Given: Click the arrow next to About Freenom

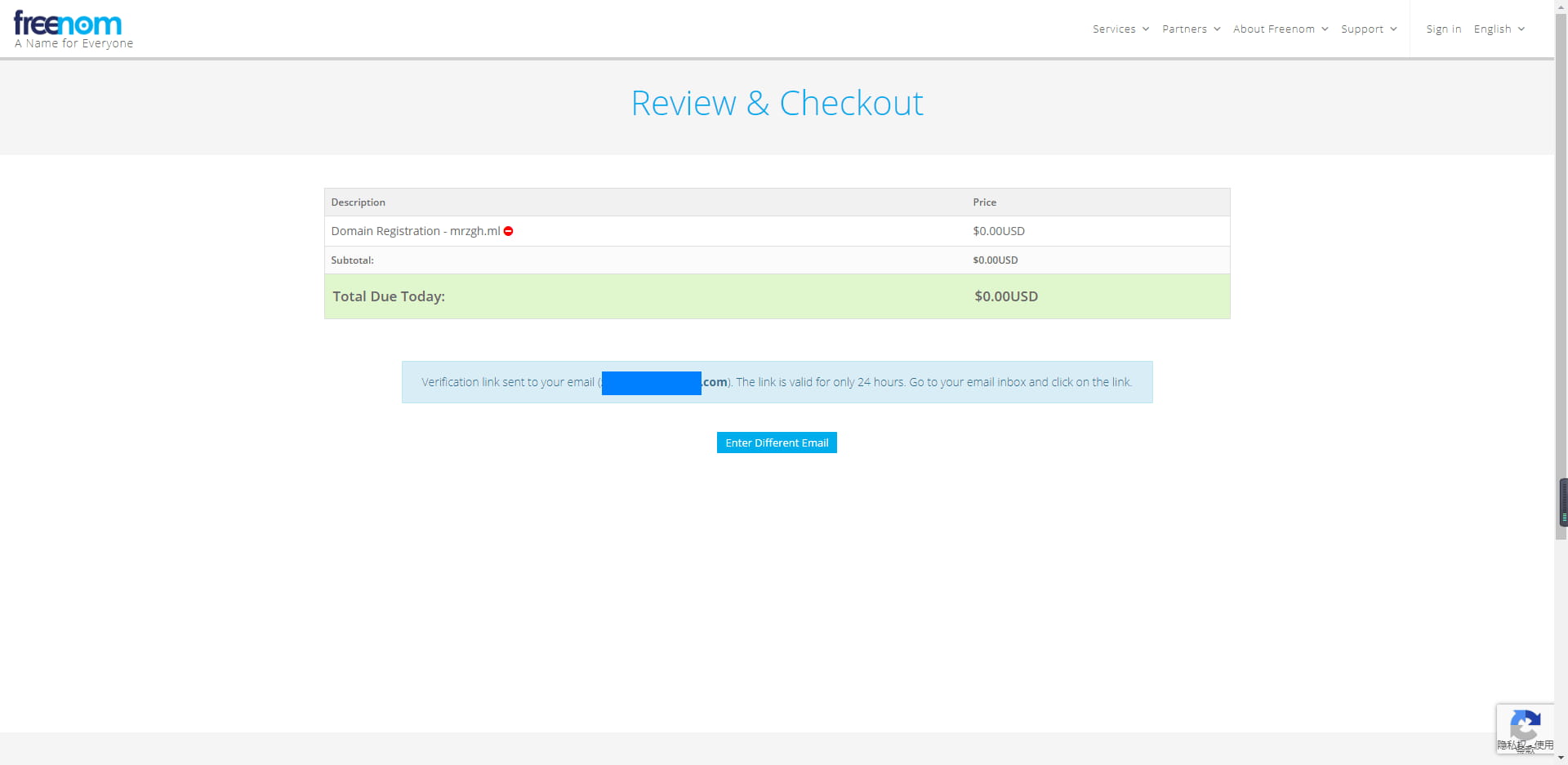Looking at the screenshot, I should tap(1325, 29).
